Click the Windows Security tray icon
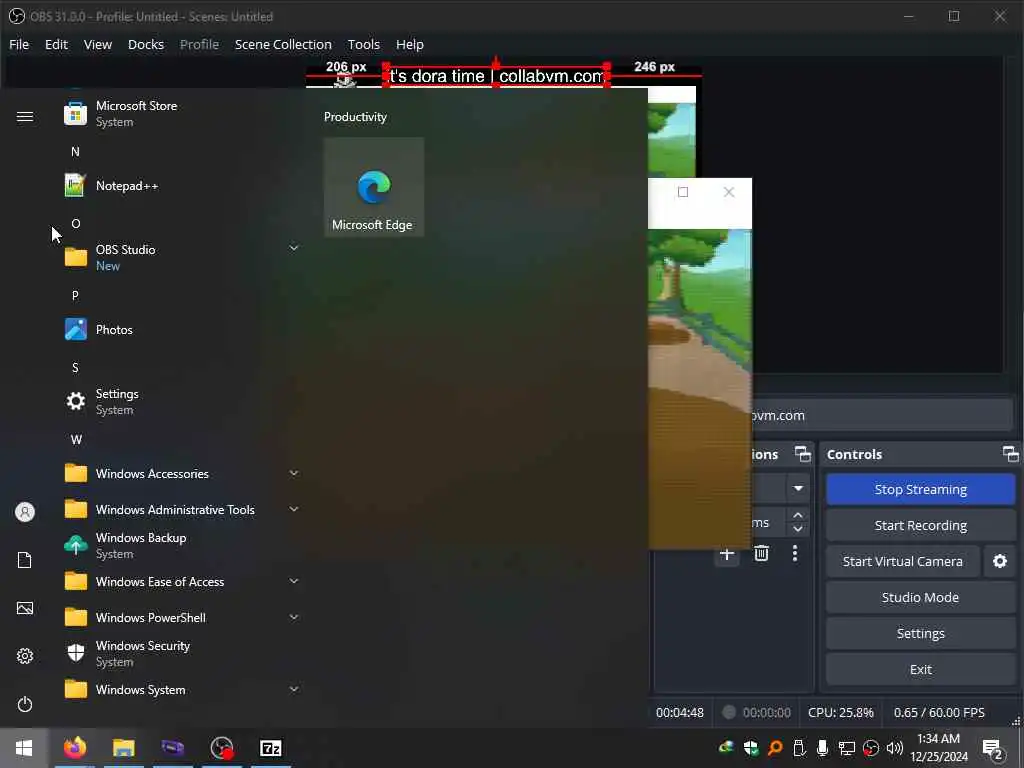 pyautogui.click(x=751, y=748)
